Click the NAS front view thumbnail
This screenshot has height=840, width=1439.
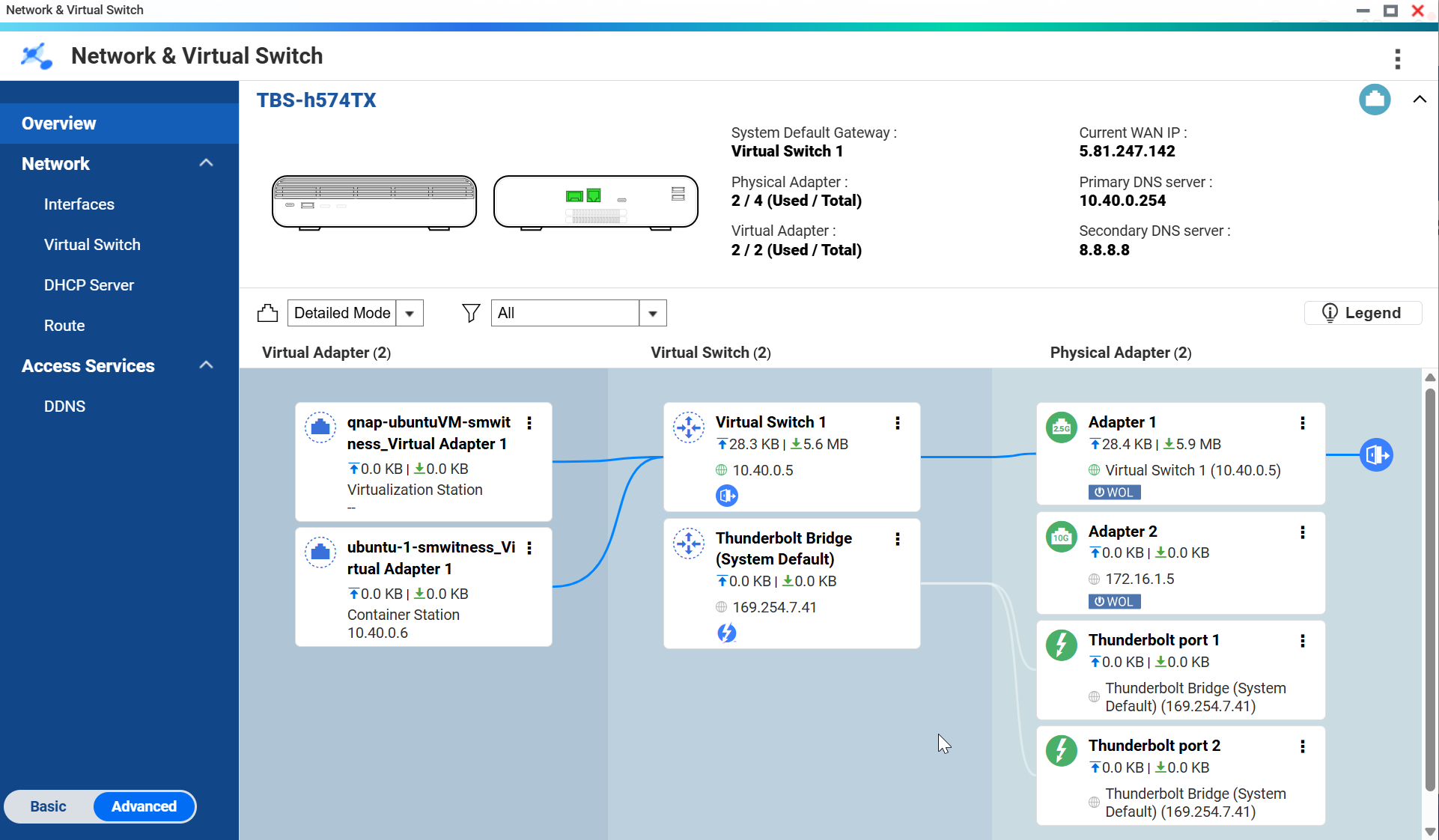(374, 202)
